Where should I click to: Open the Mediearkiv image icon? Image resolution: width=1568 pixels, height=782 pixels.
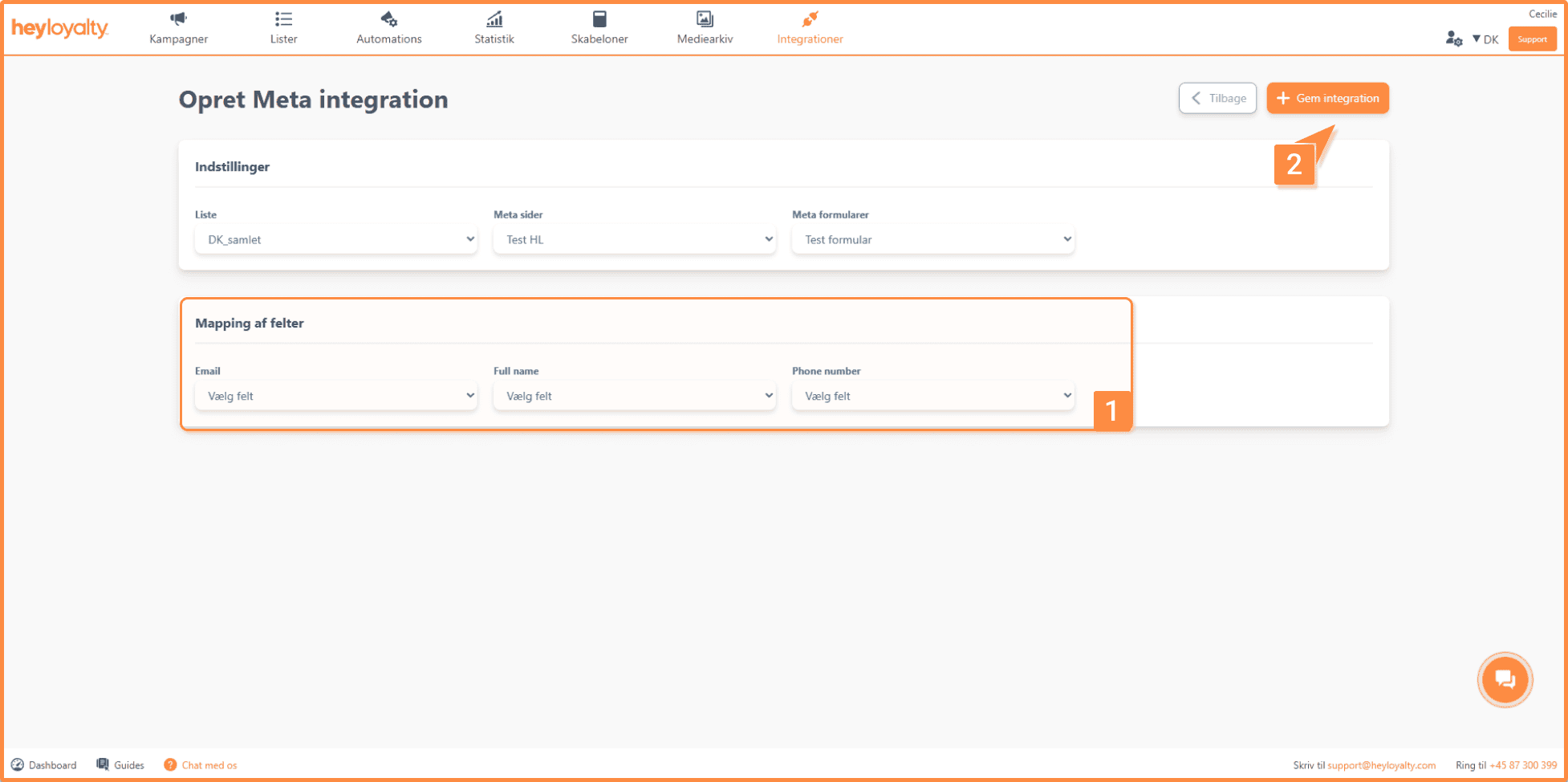point(705,19)
